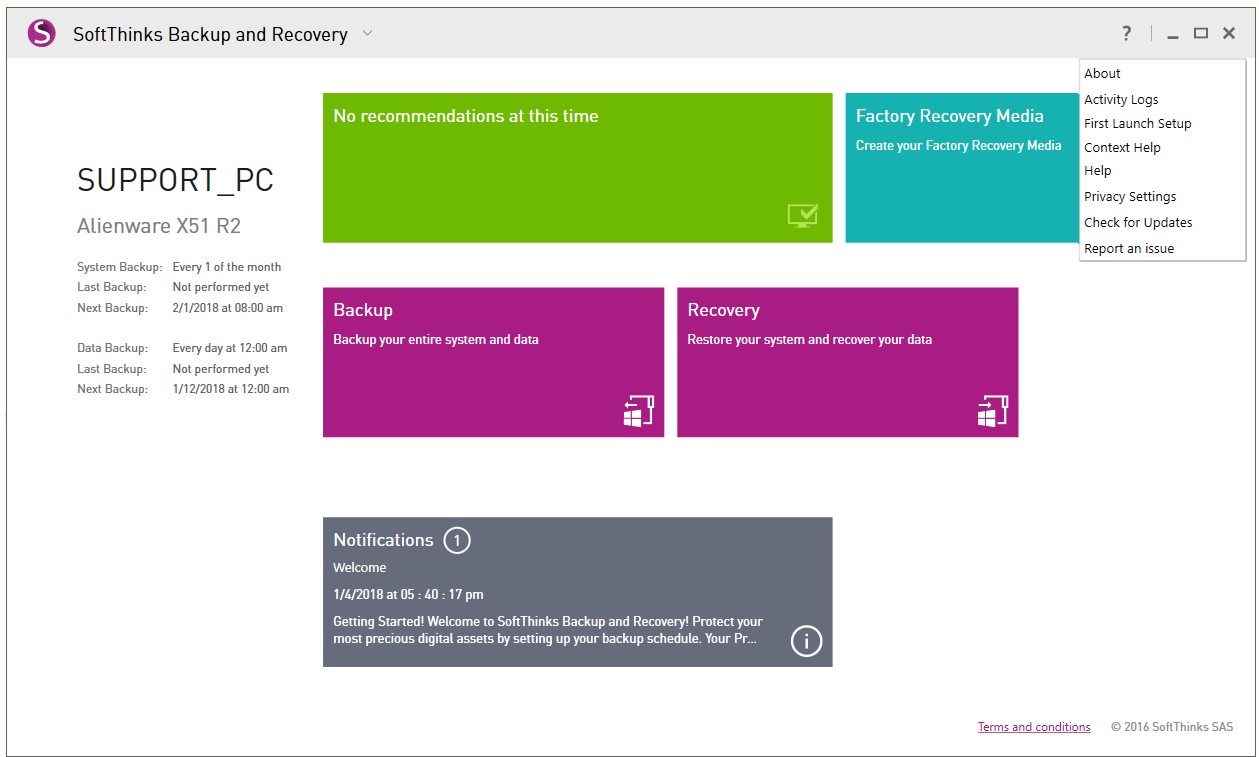Click the '2/1/2018 at 08:00 am' next backup
This screenshot has width=1259, height=757.
228,308
